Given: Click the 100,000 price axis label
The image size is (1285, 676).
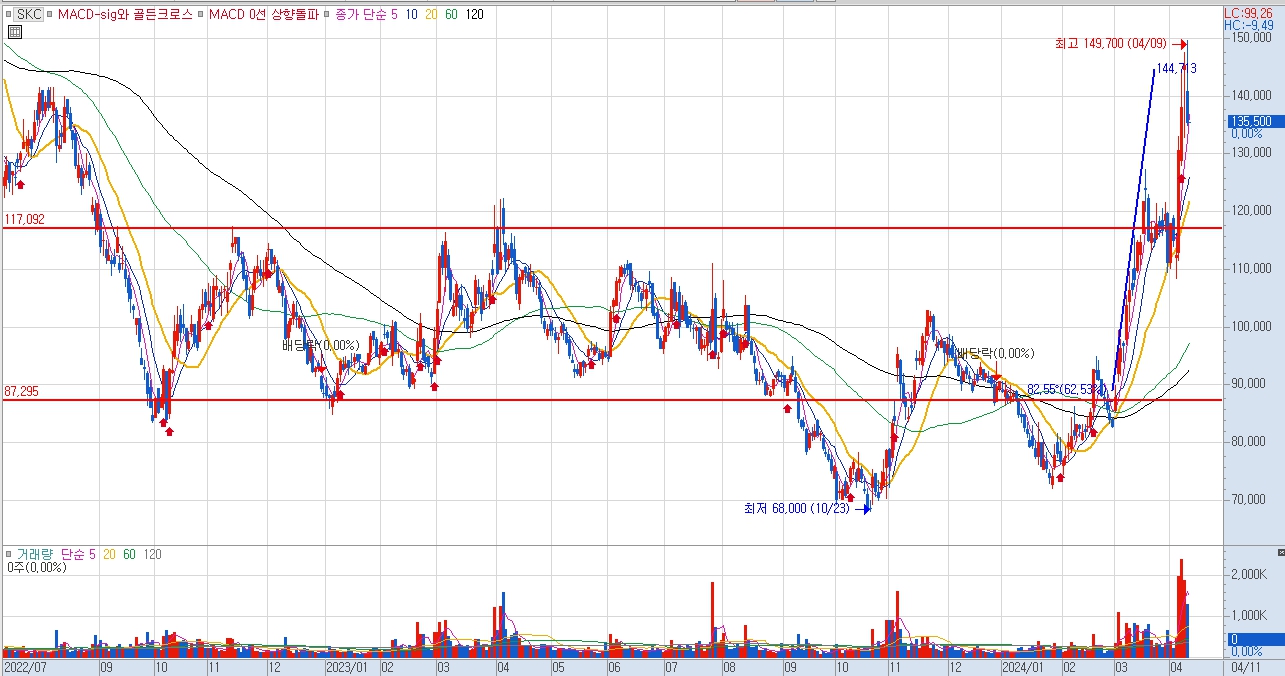Looking at the screenshot, I should tap(1254, 327).
